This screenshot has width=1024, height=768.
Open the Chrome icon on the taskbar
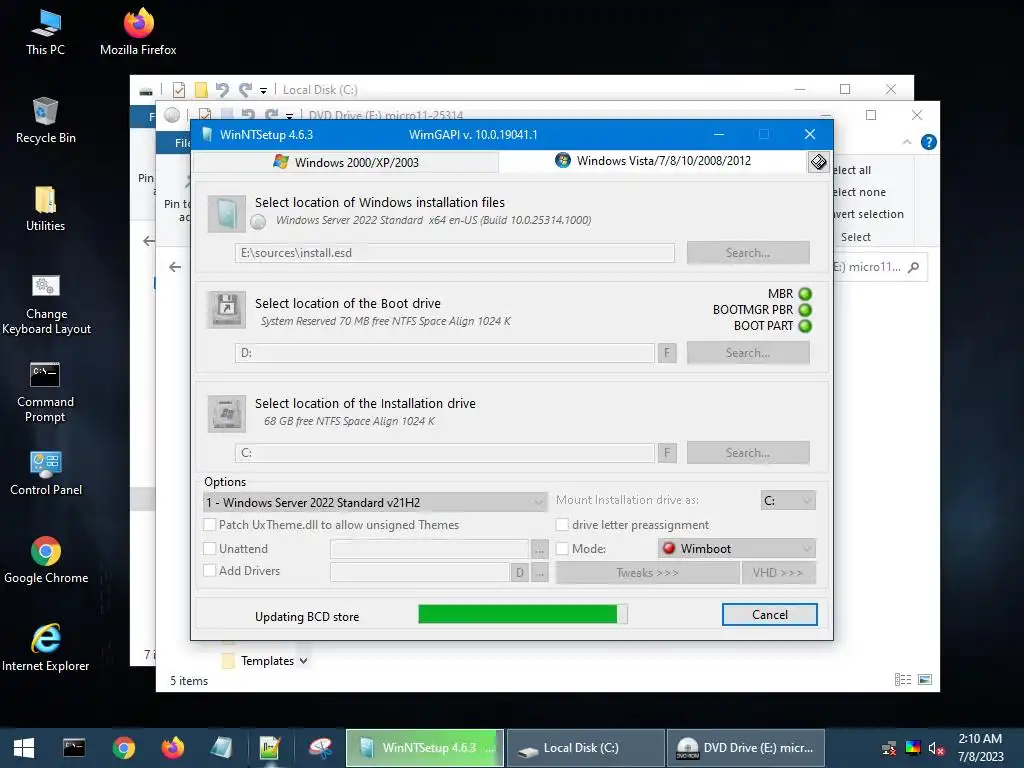(123, 748)
